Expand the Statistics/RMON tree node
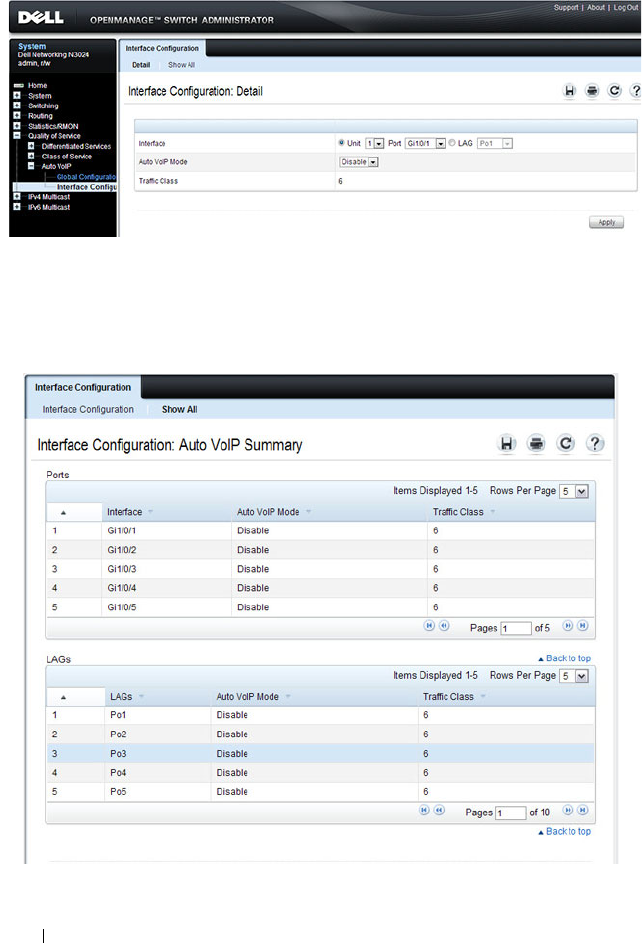This screenshot has height=943, width=642. point(17,126)
